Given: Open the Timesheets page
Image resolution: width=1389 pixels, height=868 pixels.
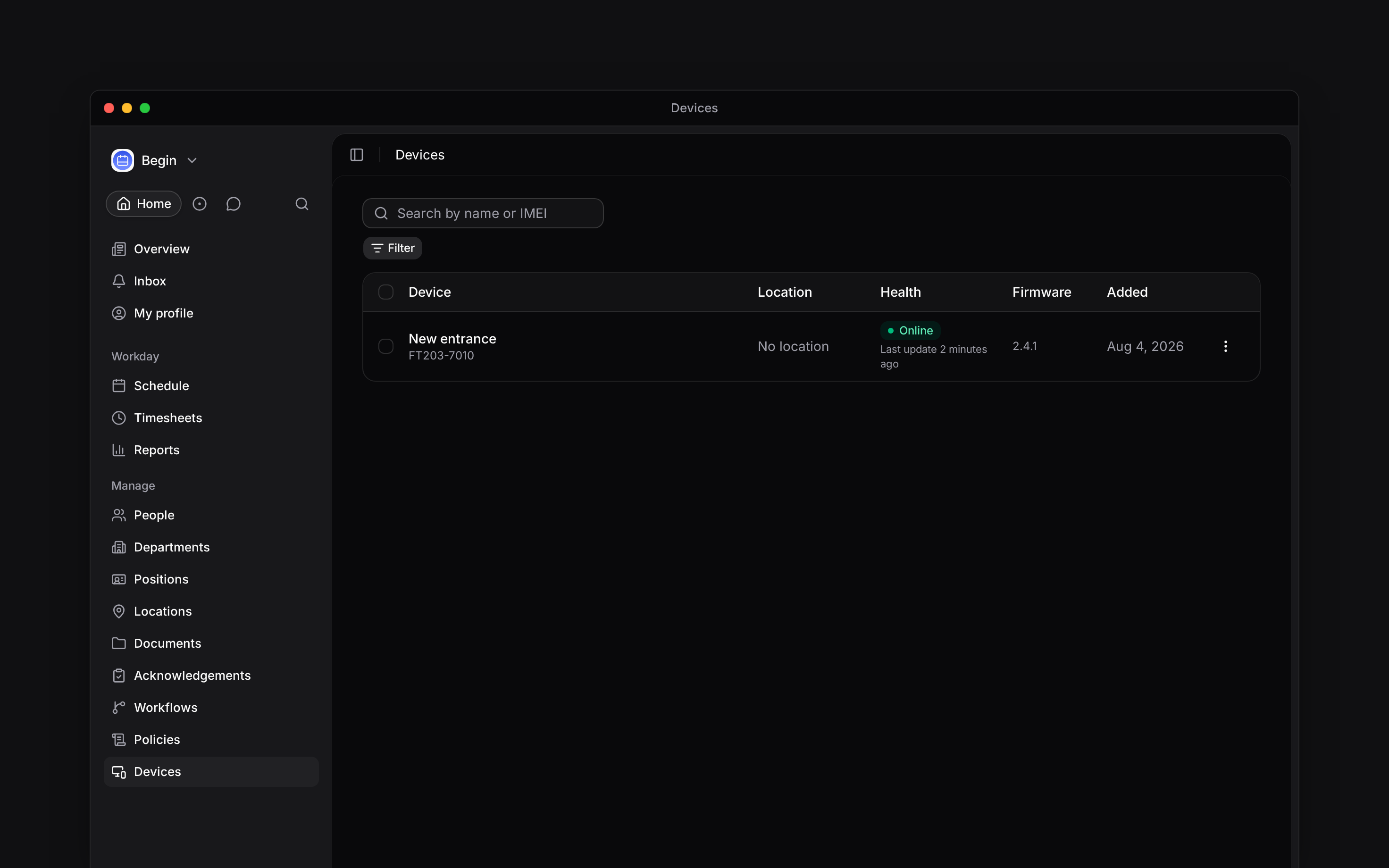Looking at the screenshot, I should [x=211, y=418].
